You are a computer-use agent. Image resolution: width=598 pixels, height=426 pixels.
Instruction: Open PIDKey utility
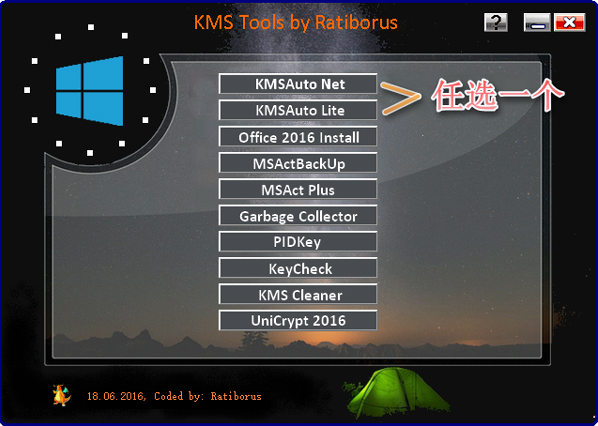tap(298, 242)
